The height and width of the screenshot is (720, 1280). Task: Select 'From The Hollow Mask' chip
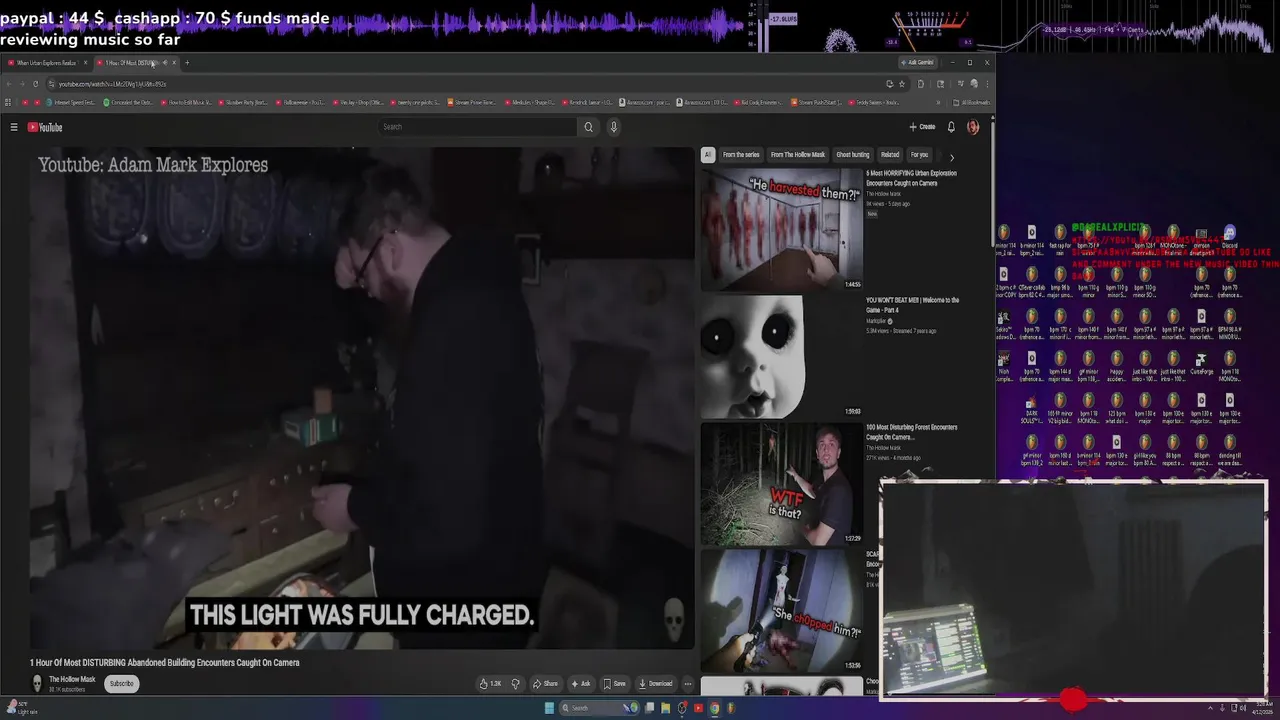[x=798, y=155]
